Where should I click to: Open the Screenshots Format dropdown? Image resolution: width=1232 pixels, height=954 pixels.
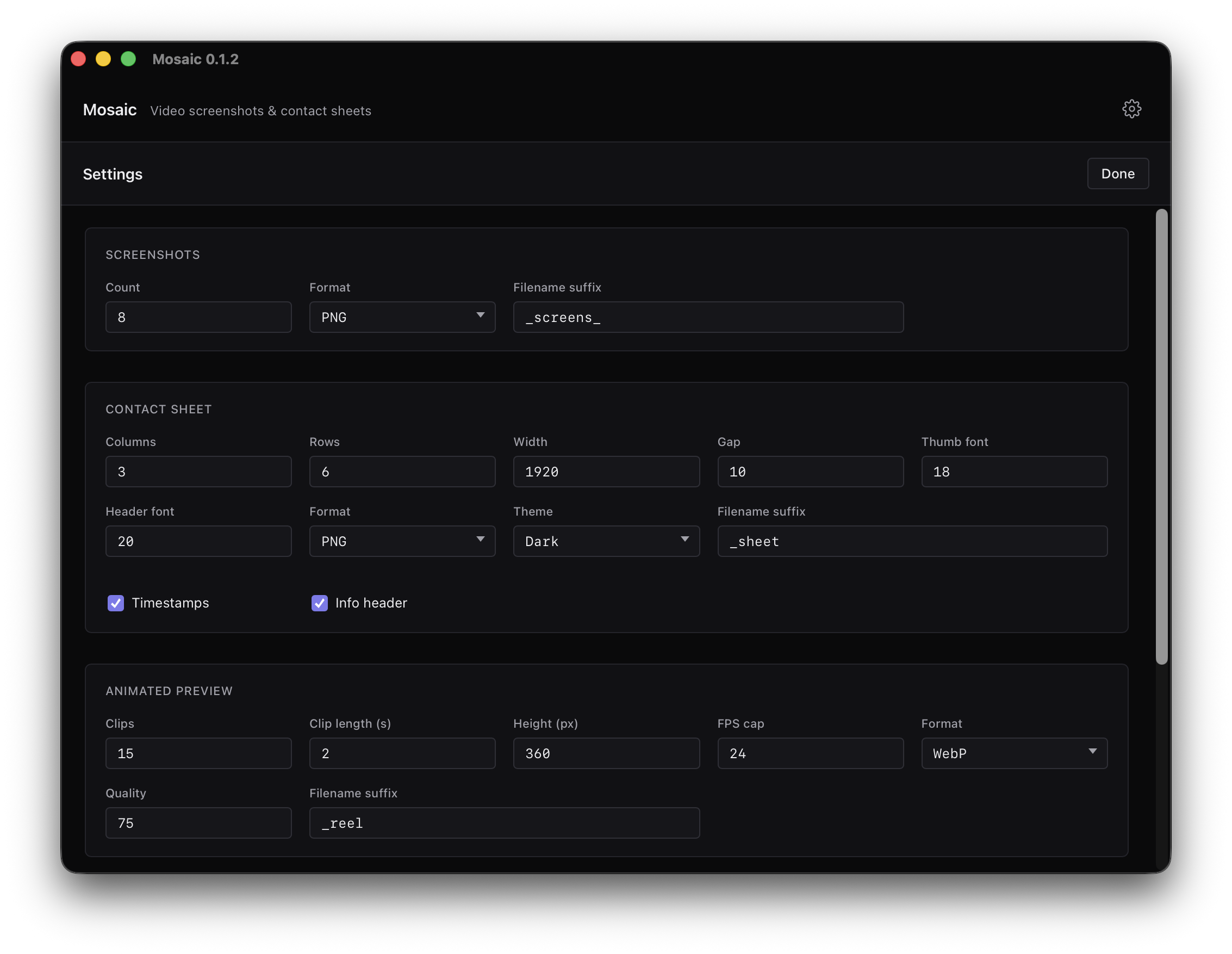tap(402, 317)
